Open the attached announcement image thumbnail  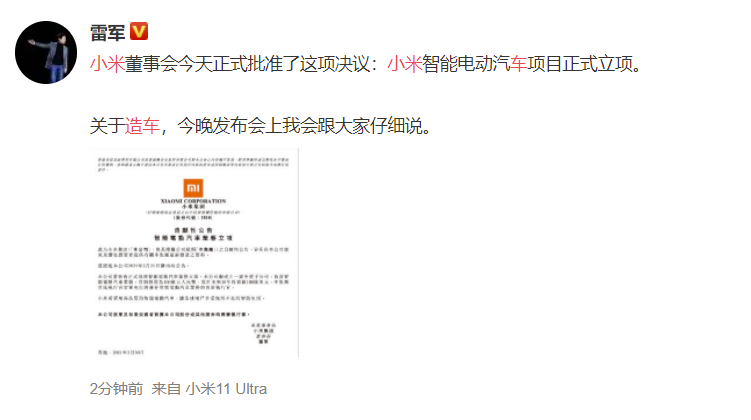click(194, 253)
